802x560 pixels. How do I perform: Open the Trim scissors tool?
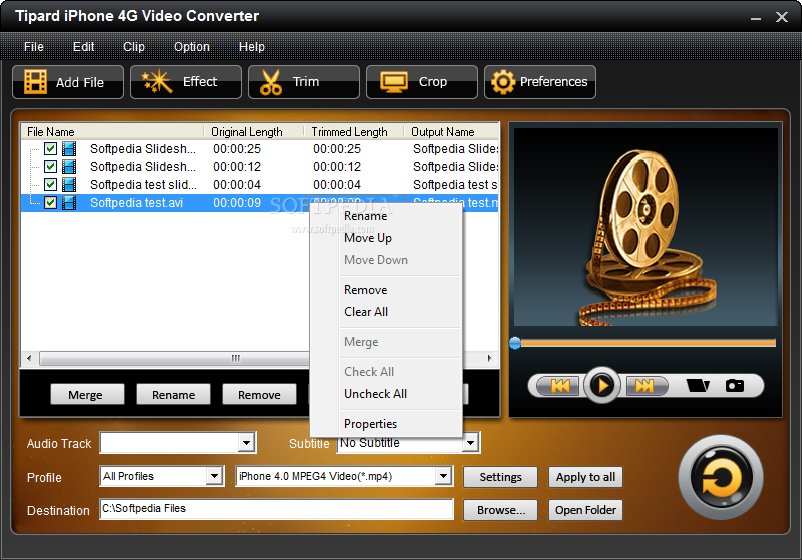304,82
